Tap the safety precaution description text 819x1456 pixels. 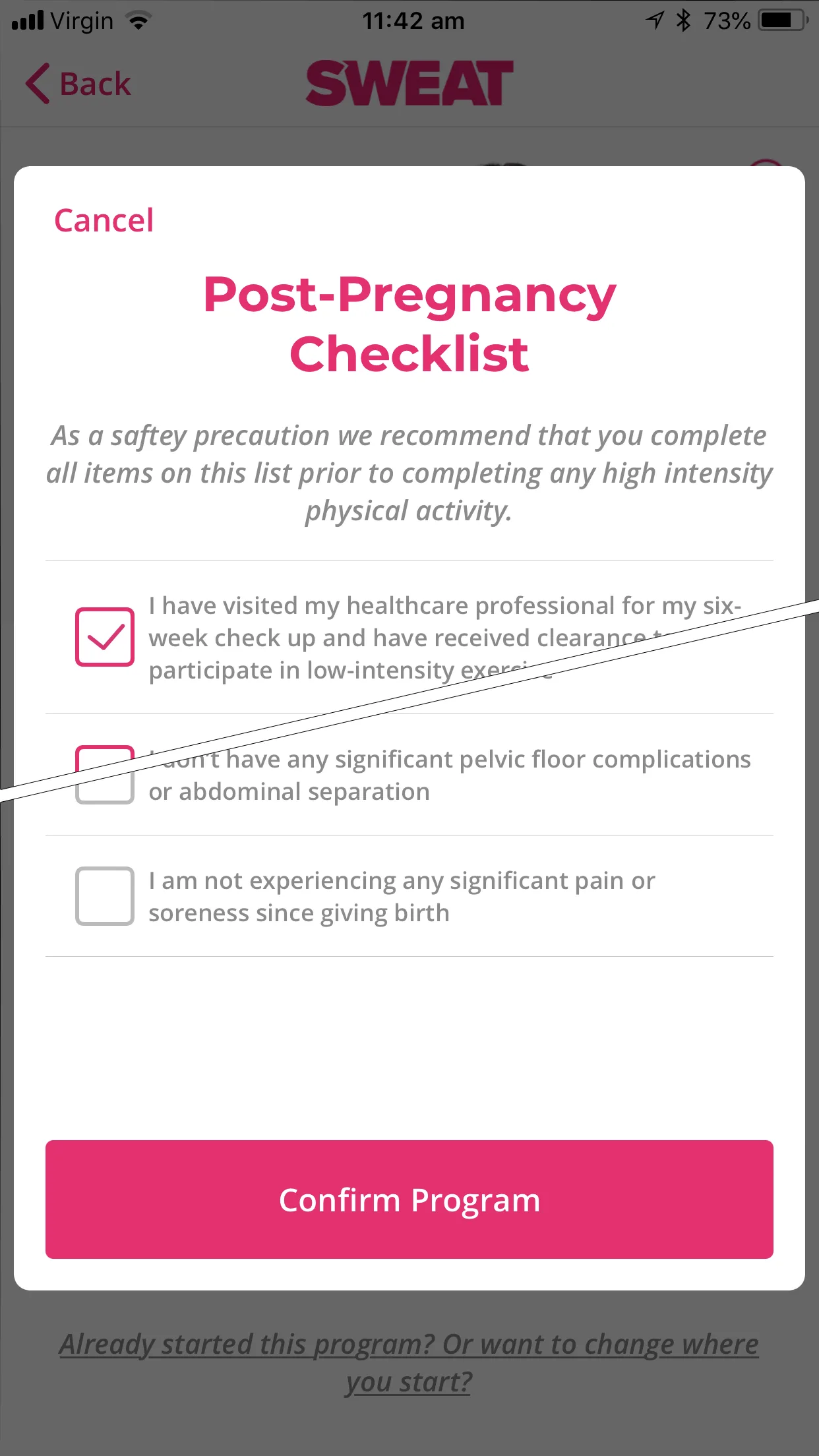point(409,473)
